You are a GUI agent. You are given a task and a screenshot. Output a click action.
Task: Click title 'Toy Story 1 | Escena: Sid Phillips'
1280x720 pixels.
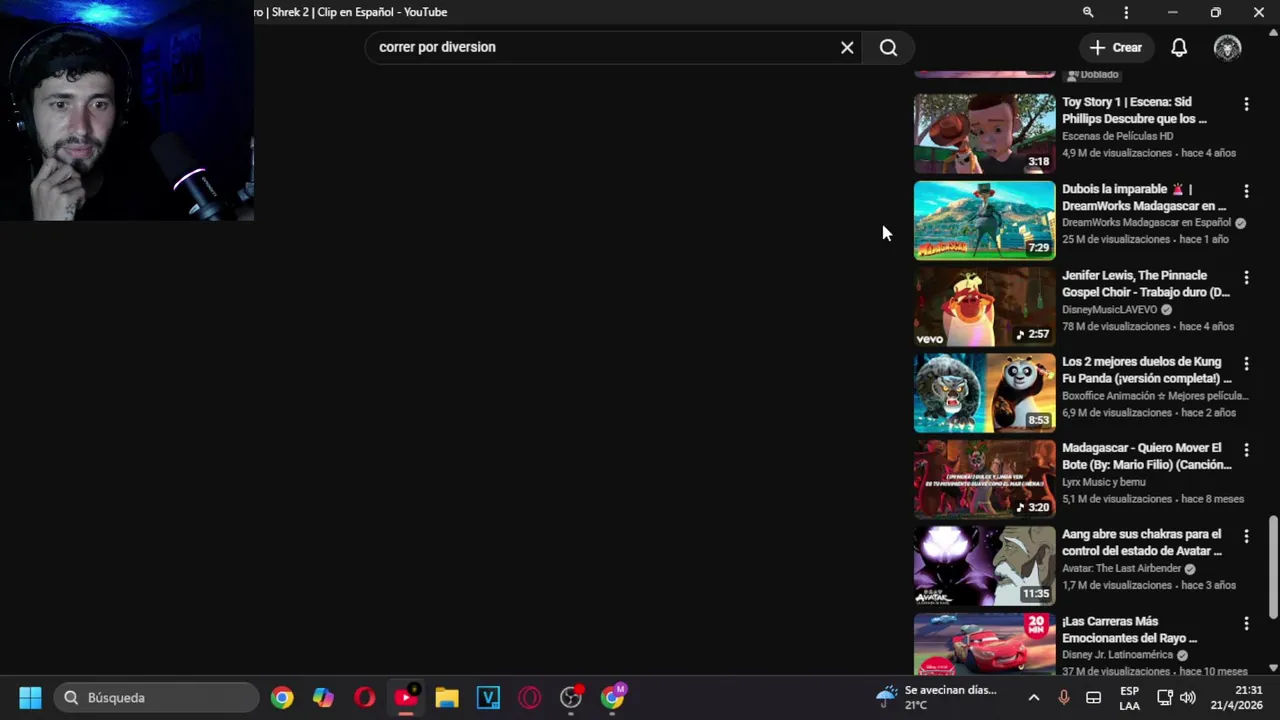click(x=1134, y=110)
